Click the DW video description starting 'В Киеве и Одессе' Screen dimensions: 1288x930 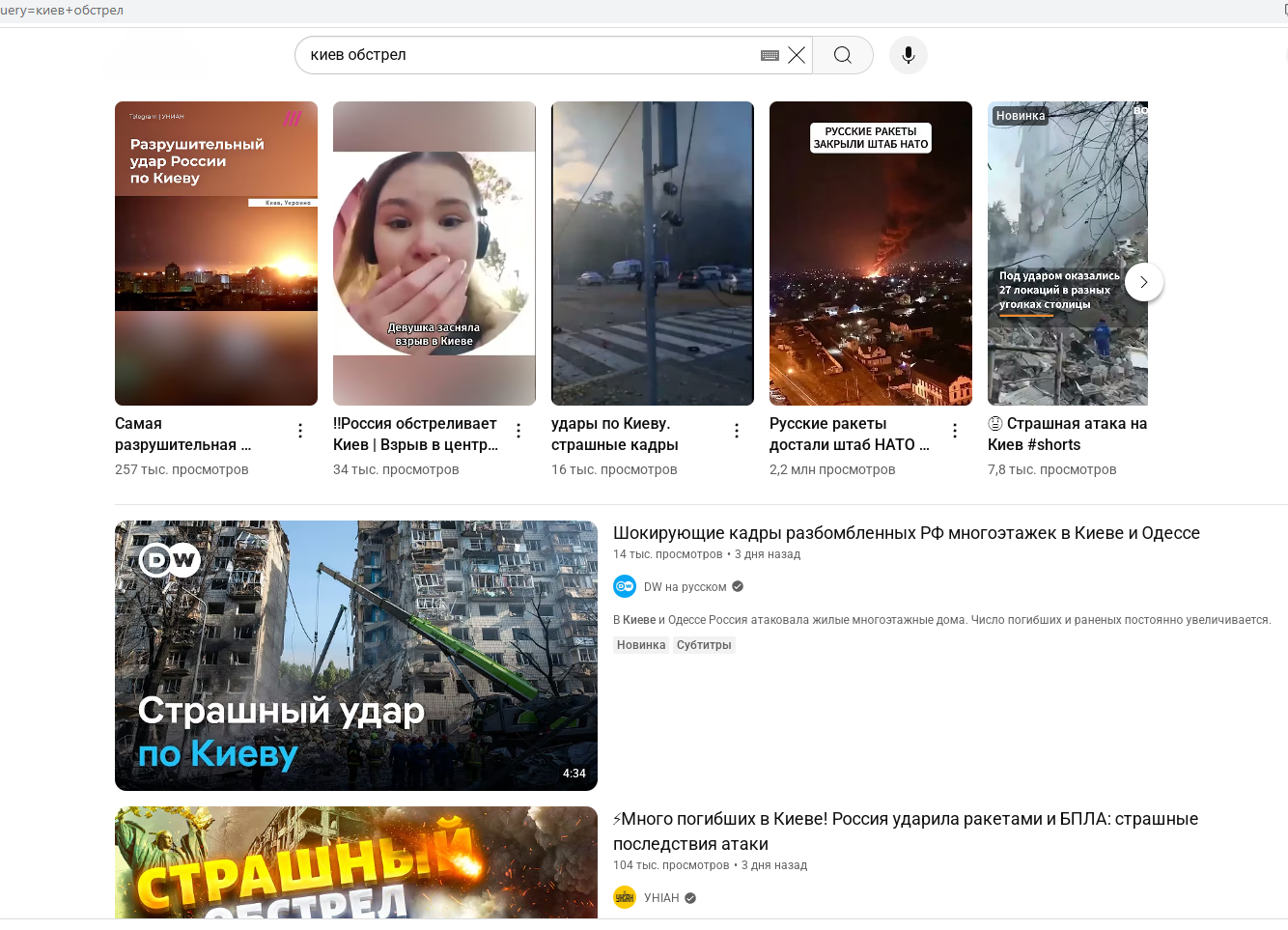point(942,620)
